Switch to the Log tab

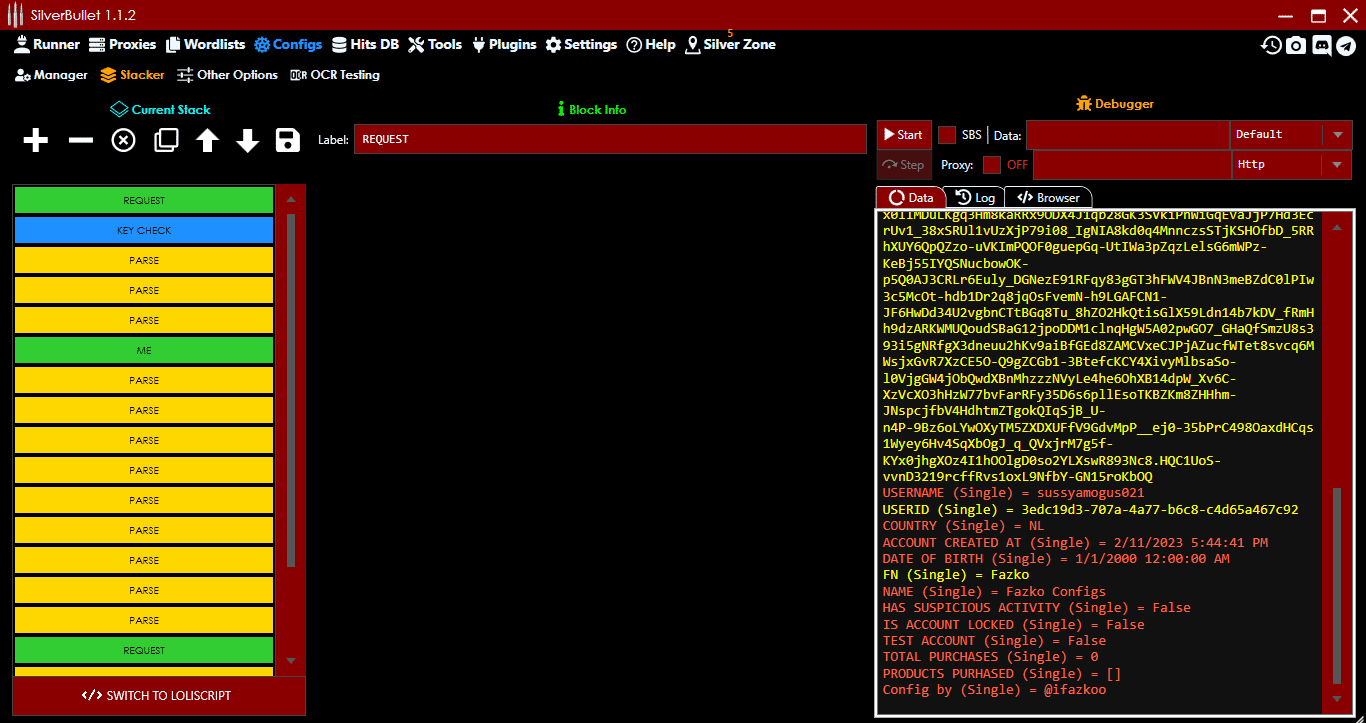point(975,197)
